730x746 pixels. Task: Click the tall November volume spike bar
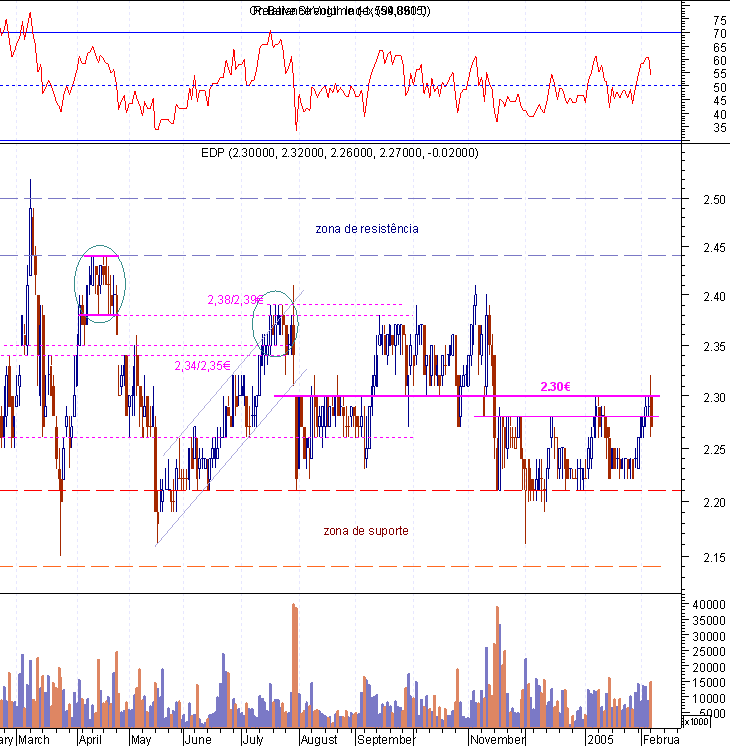coord(497,667)
